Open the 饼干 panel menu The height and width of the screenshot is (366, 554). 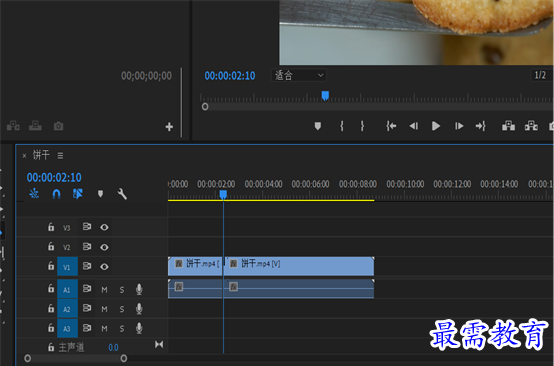click(x=60, y=155)
